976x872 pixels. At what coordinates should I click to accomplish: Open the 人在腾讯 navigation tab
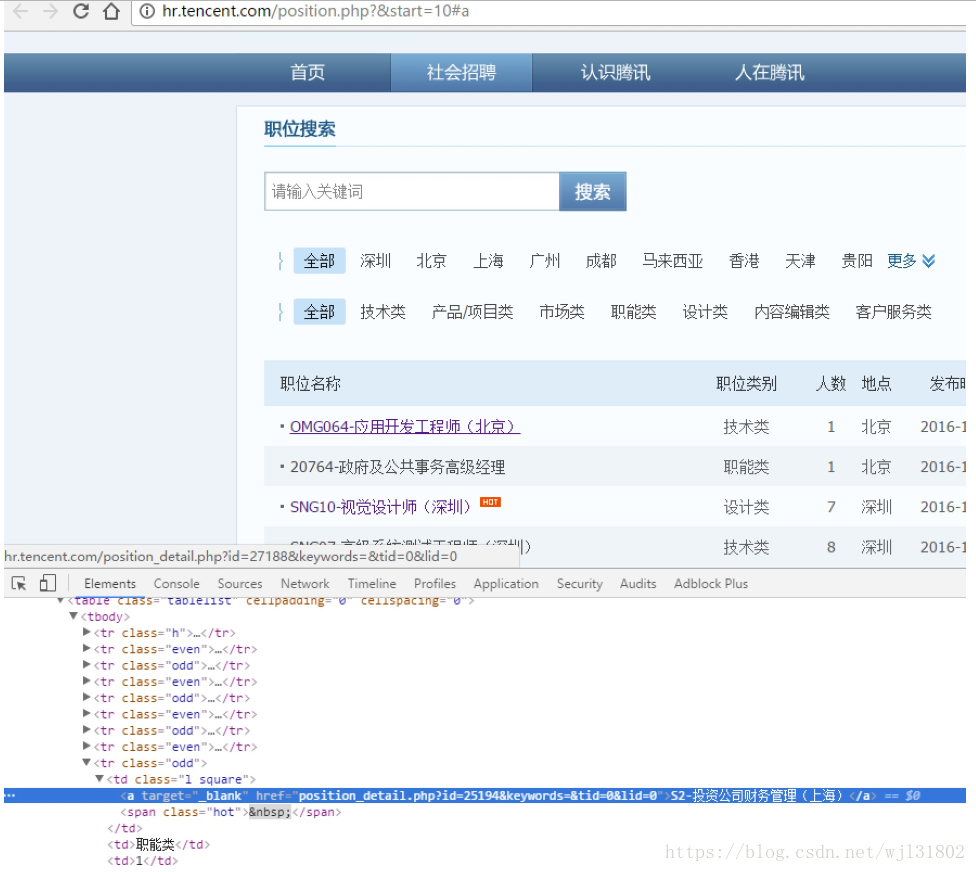click(x=770, y=72)
